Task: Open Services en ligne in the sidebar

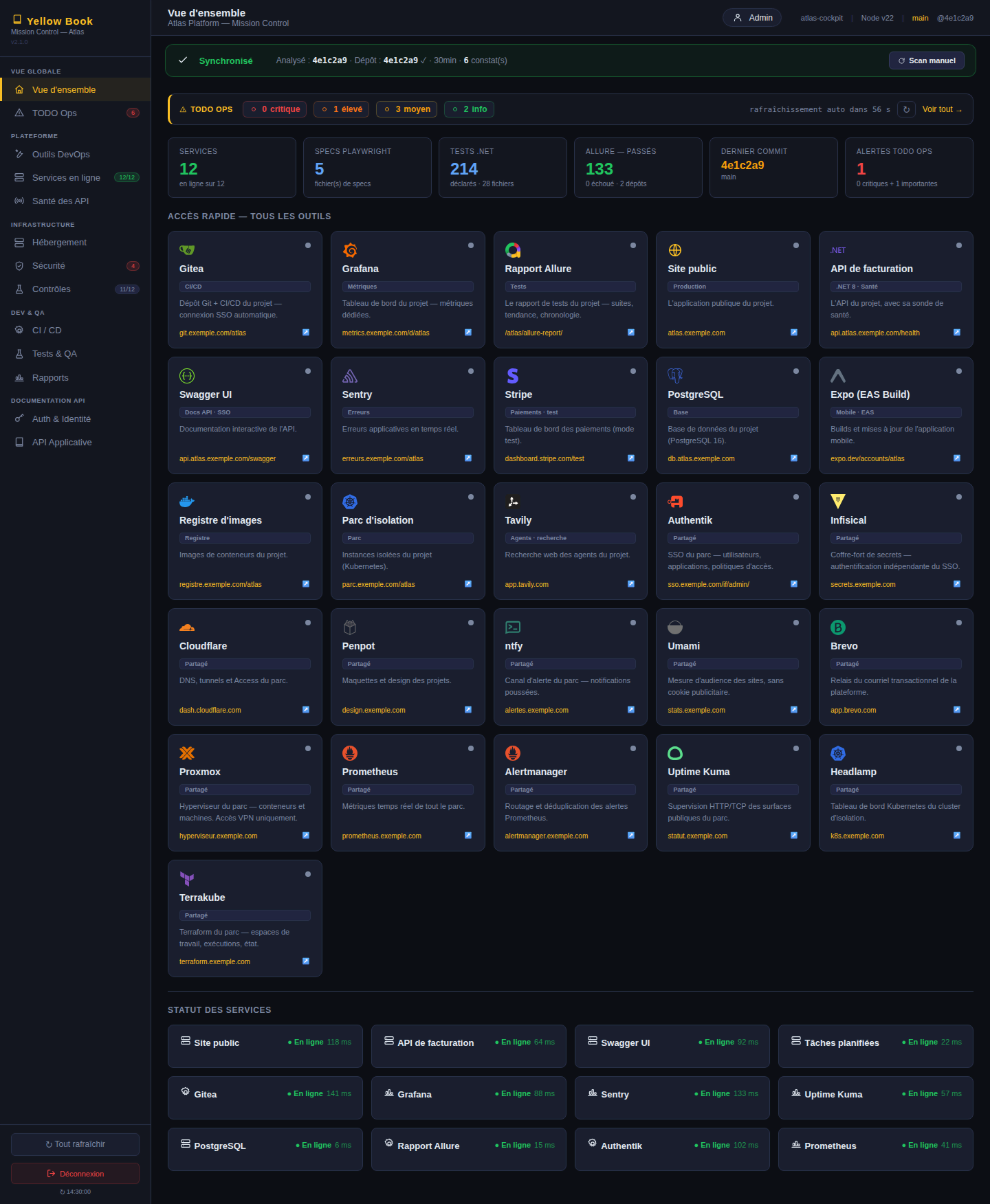Action: [76, 177]
